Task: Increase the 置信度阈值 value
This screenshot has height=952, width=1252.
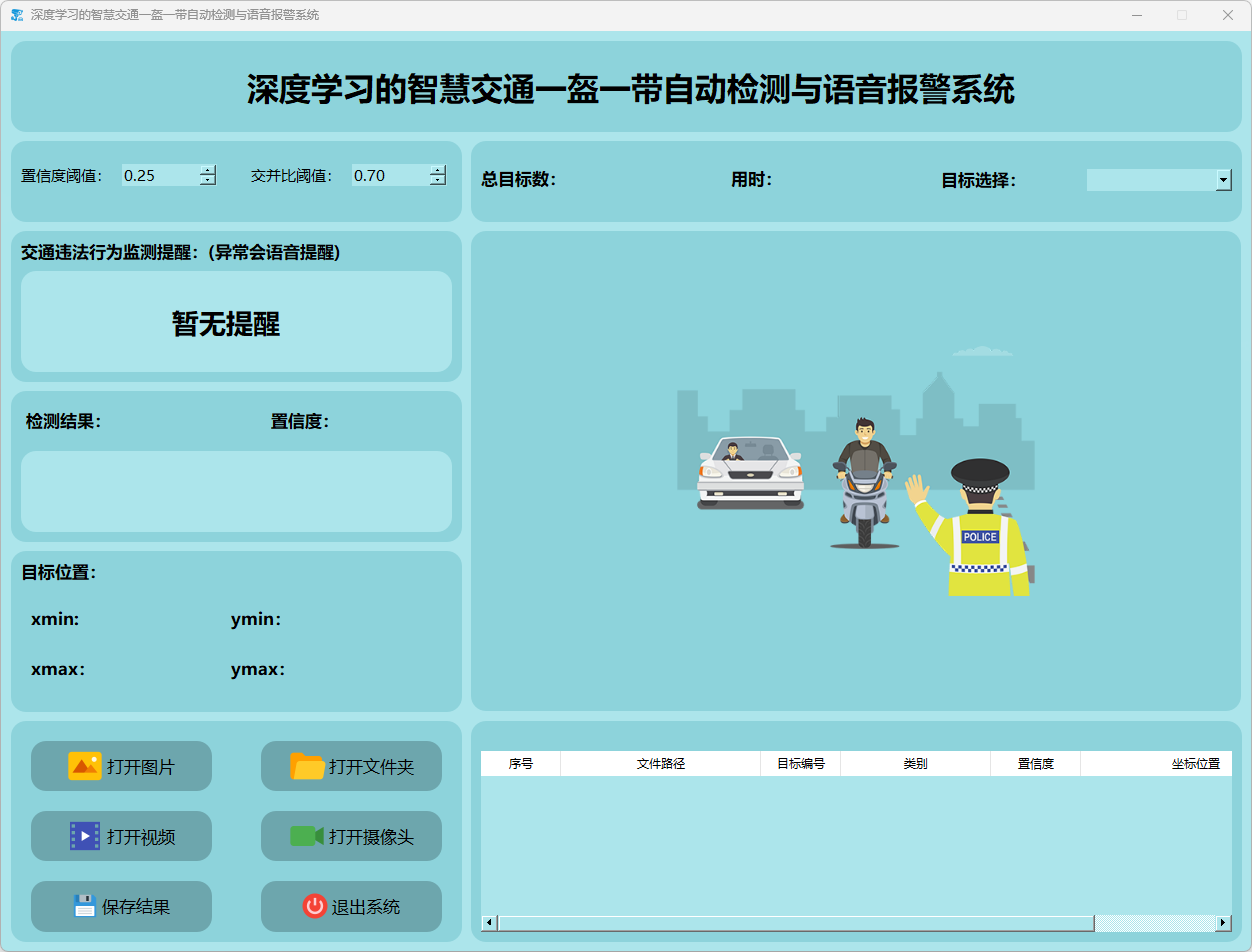Action: click(207, 170)
